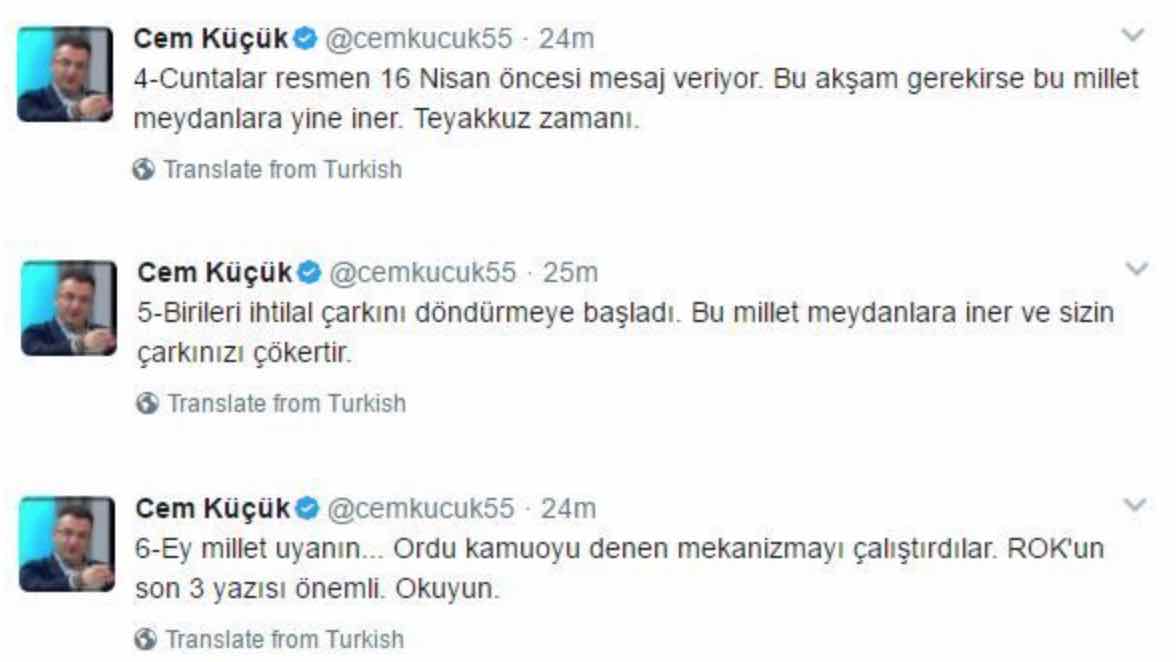Click the verified badge on the 5-Birileri tweet
Screen dimensions: 1176x662
tap(309, 273)
